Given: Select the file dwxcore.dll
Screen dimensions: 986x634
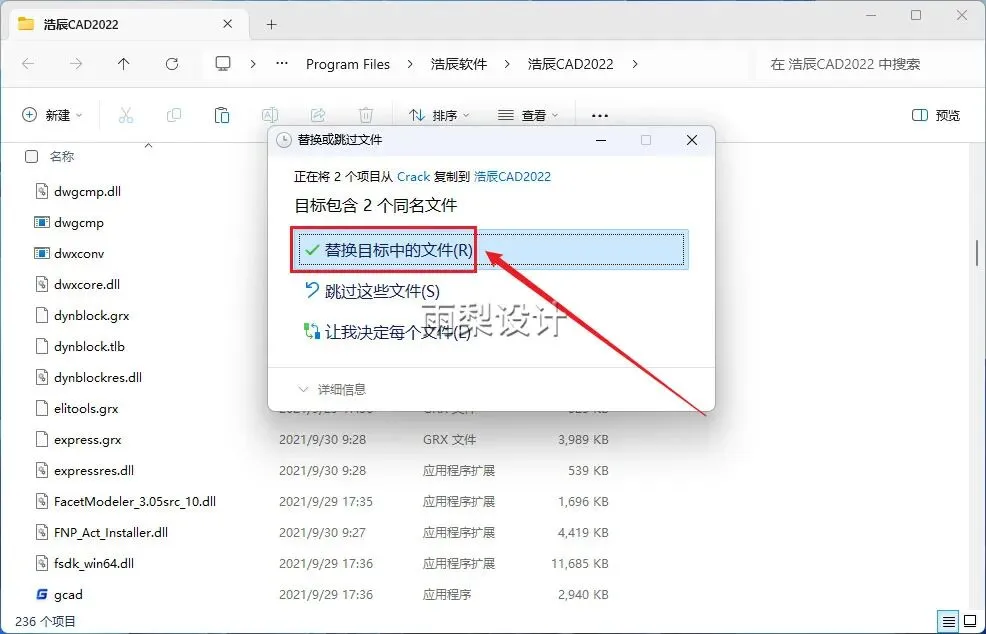Looking at the screenshot, I should [87, 284].
